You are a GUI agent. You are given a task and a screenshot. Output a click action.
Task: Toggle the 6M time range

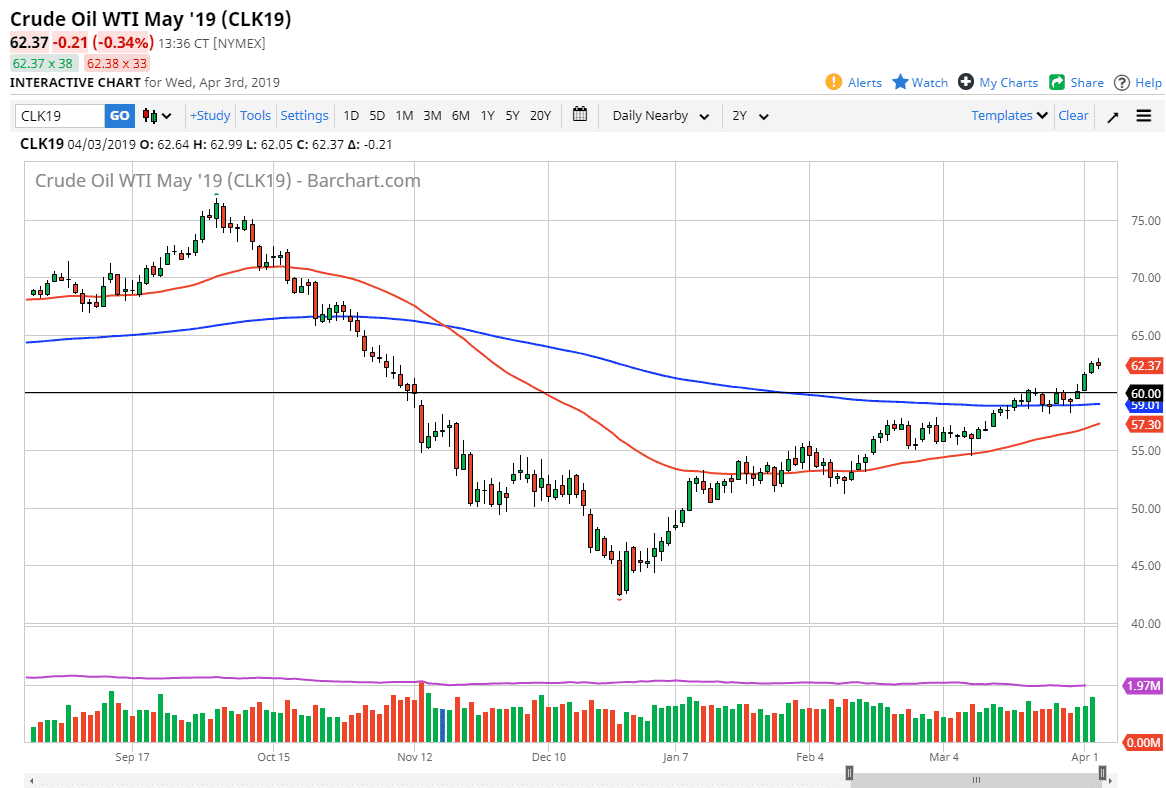459,116
